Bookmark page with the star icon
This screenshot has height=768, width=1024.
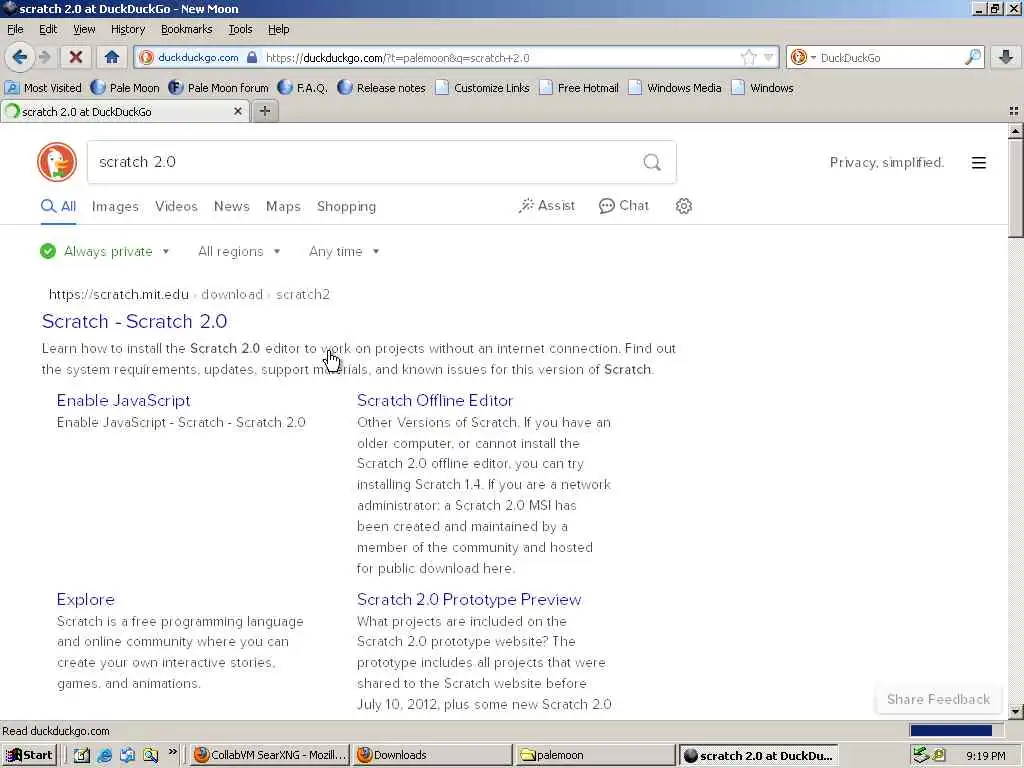[x=748, y=57]
